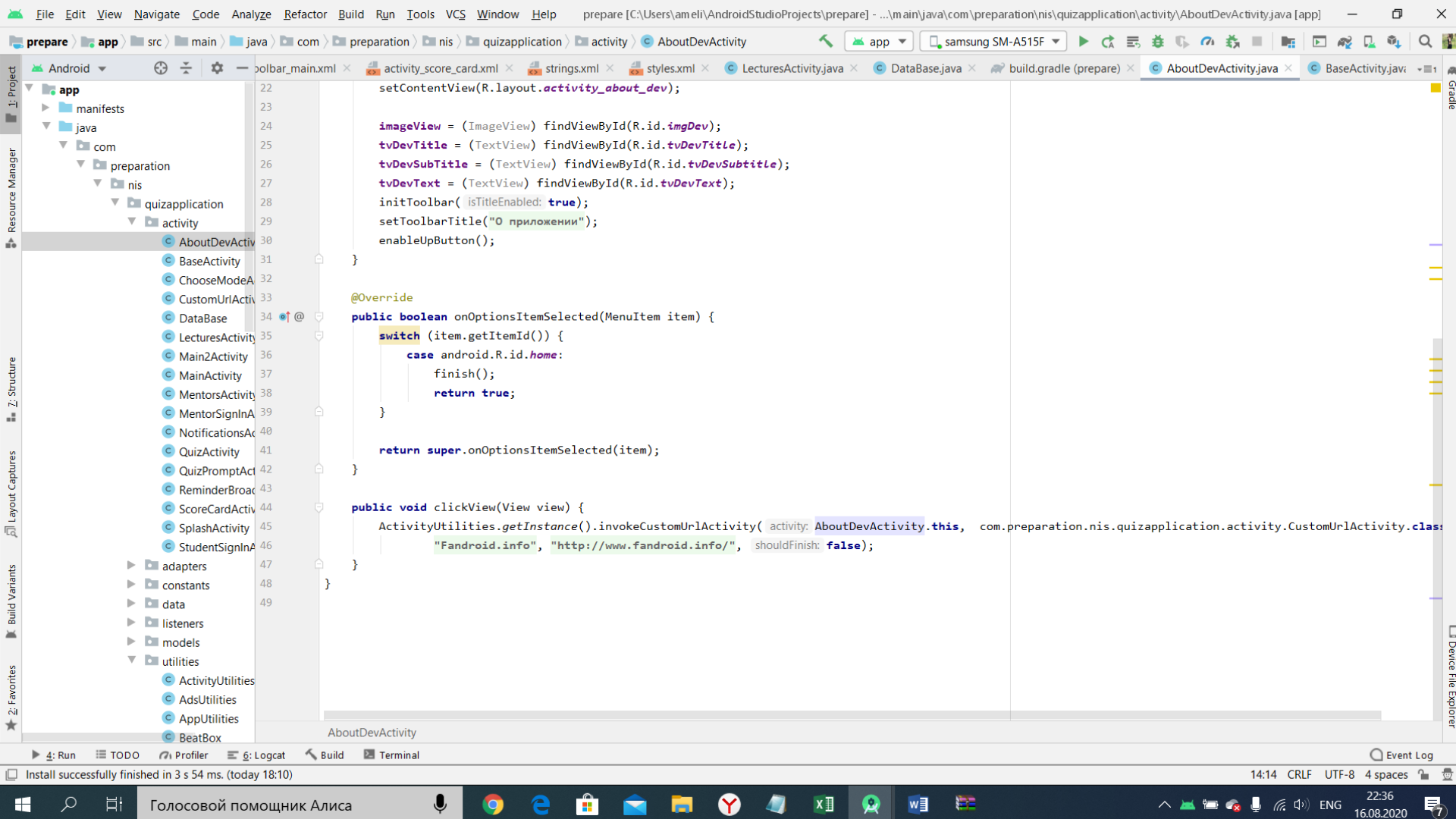
Task: Open the Refactor menu
Action: 305,14
